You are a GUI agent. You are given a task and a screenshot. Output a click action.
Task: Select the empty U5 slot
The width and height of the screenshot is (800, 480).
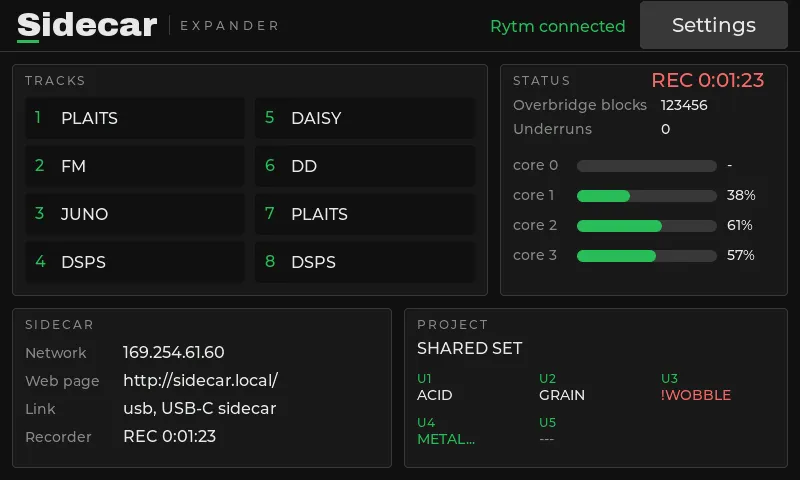(x=547, y=431)
